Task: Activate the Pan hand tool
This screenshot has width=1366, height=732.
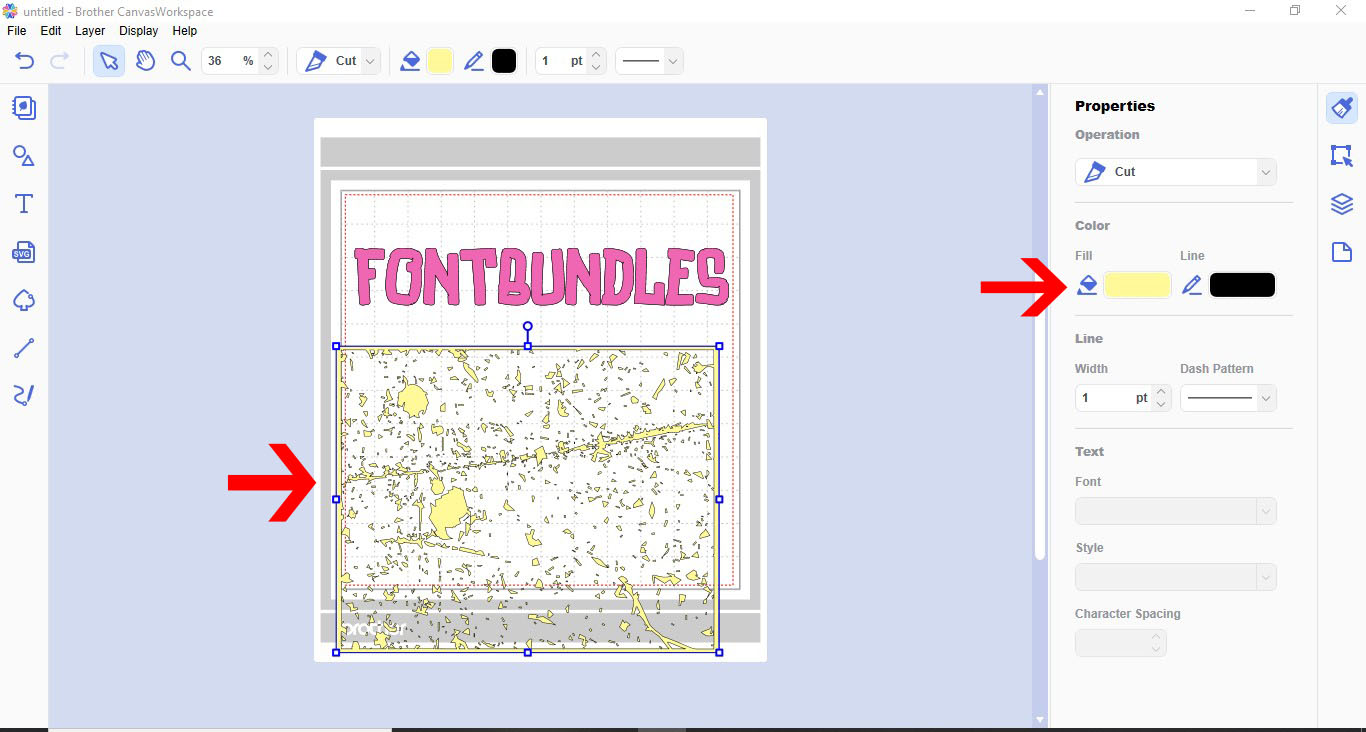Action: (x=146, y=61)
